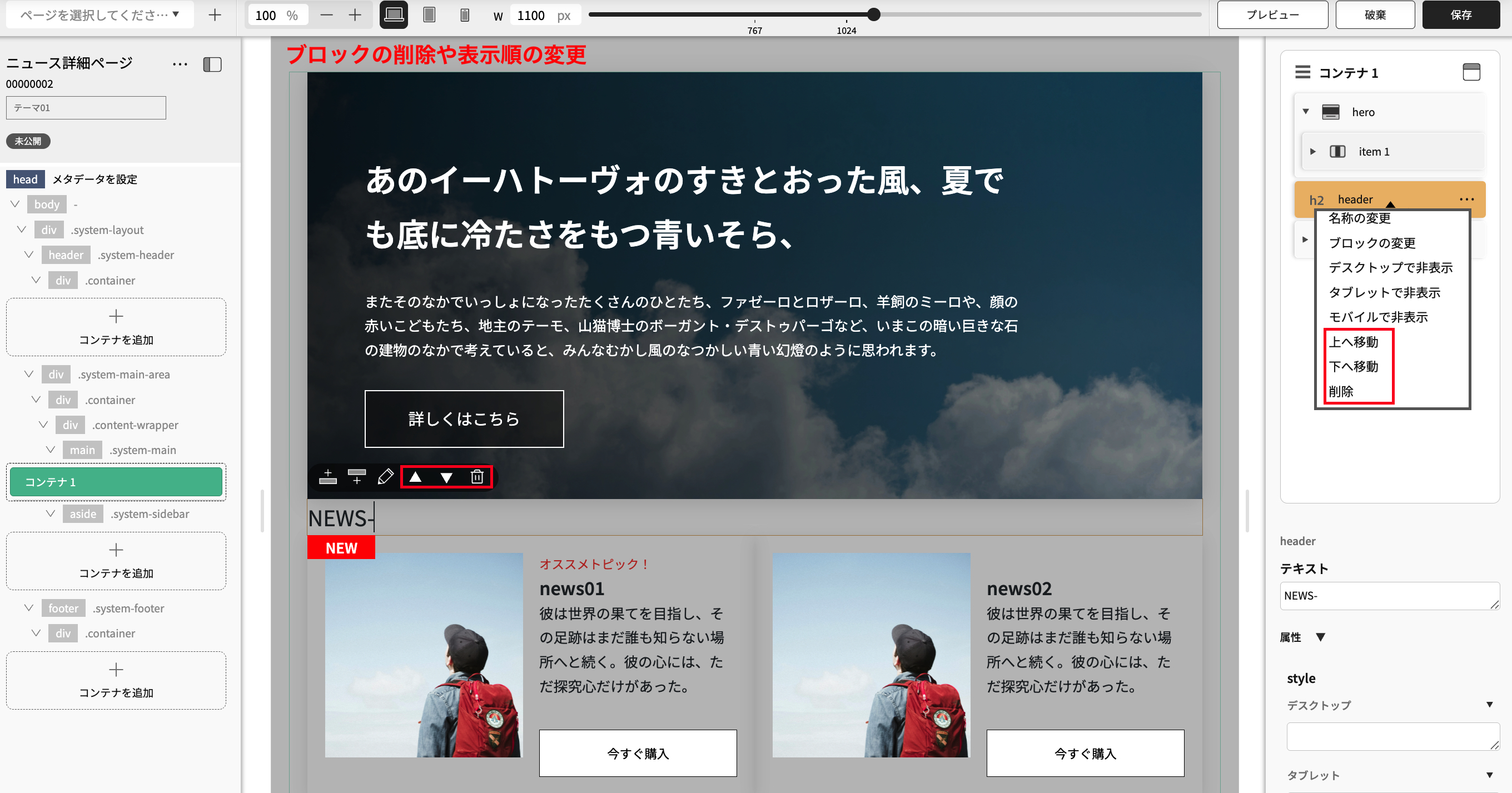Collapse the div .system-main-area node
The width and height of the screenshot is (1512, 793).
(x=29, y=374)
